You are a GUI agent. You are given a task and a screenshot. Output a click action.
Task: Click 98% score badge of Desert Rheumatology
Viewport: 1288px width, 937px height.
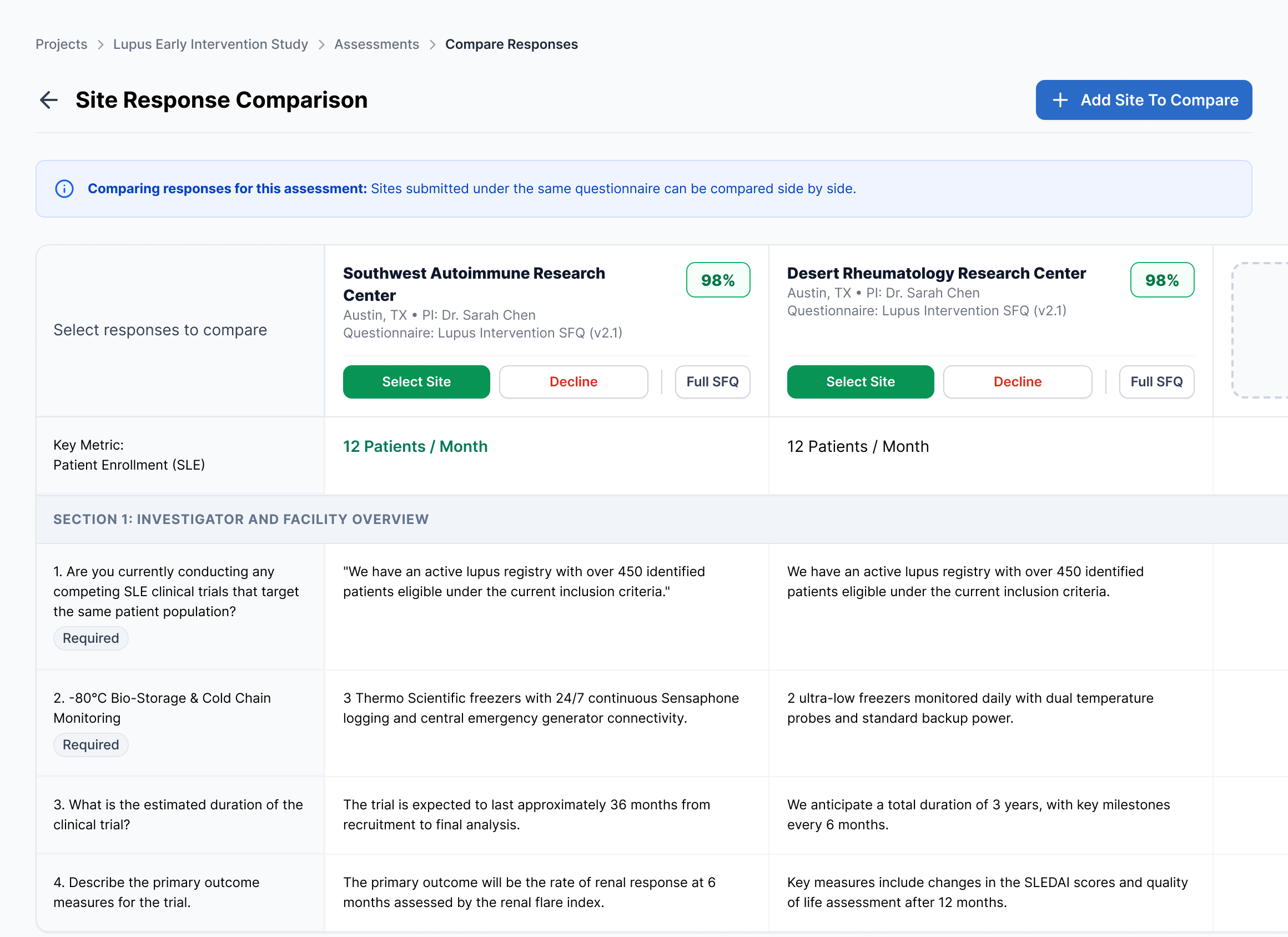coord(1161,280)
